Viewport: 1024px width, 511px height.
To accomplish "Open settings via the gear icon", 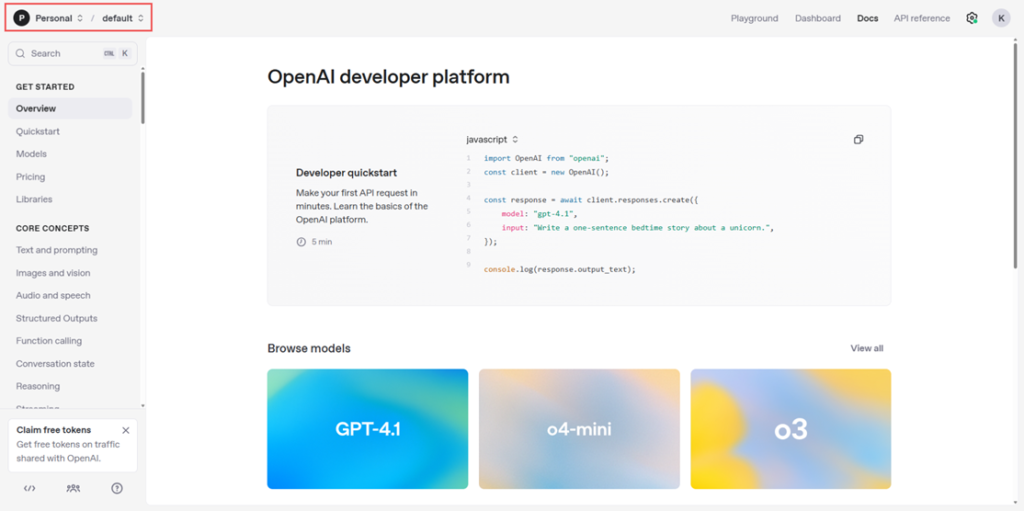I will coord(972,18).
